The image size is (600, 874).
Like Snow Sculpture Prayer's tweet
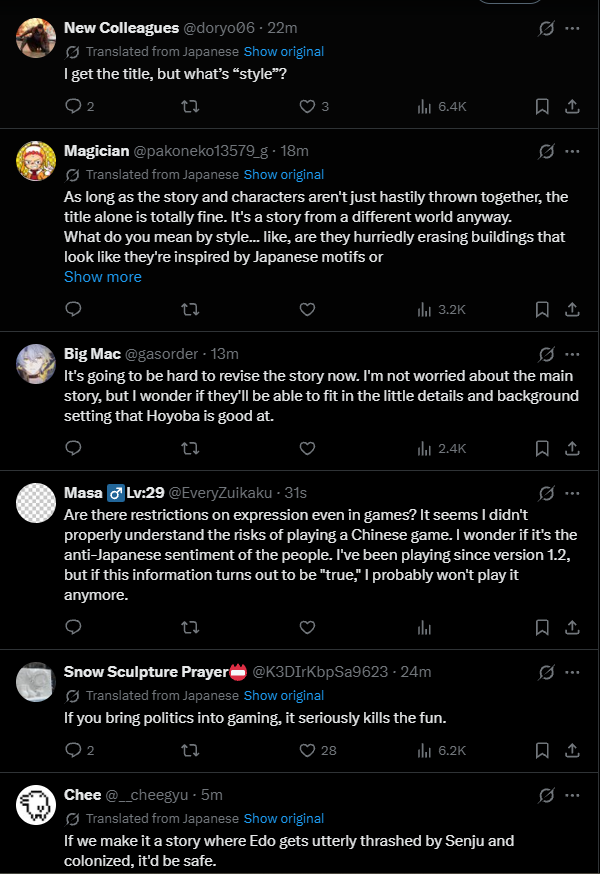[308, 750]
